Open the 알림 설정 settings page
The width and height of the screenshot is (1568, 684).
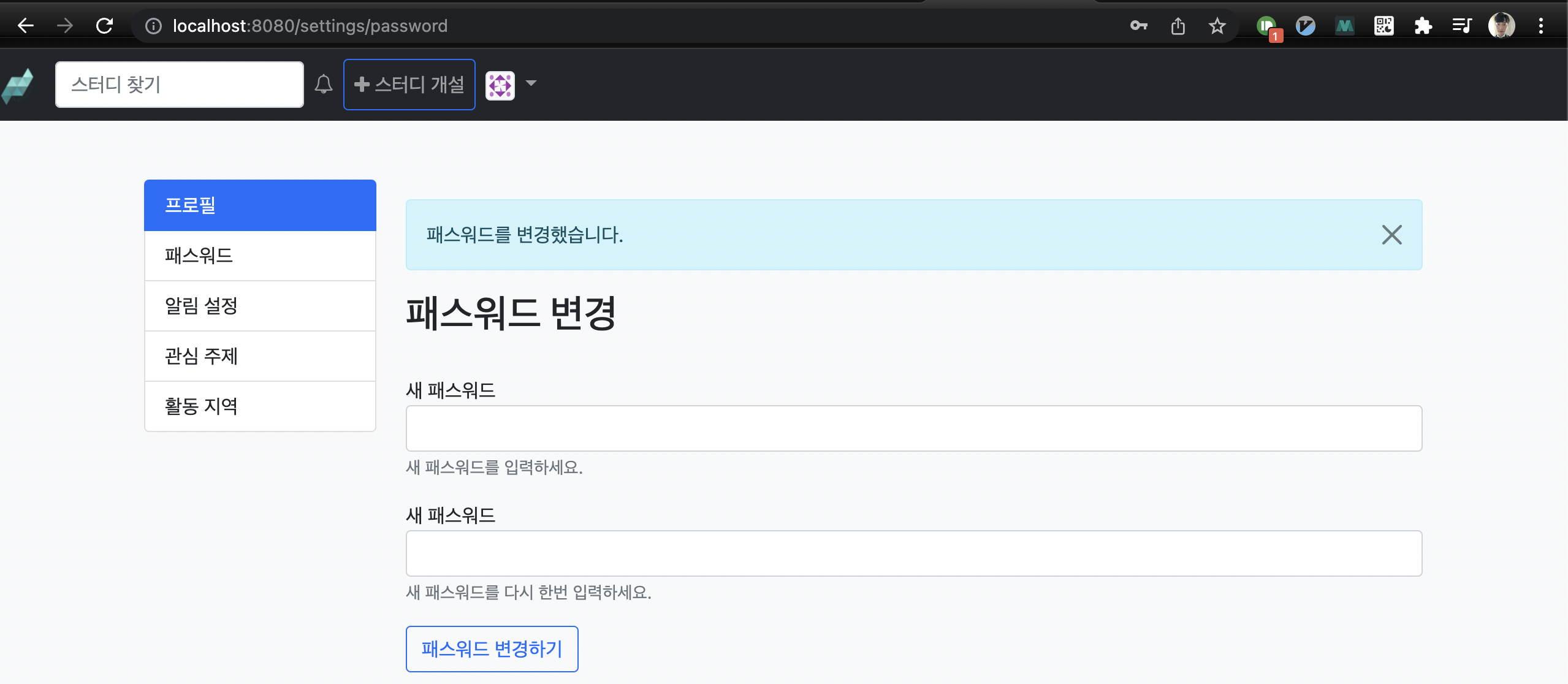(260, 306)
